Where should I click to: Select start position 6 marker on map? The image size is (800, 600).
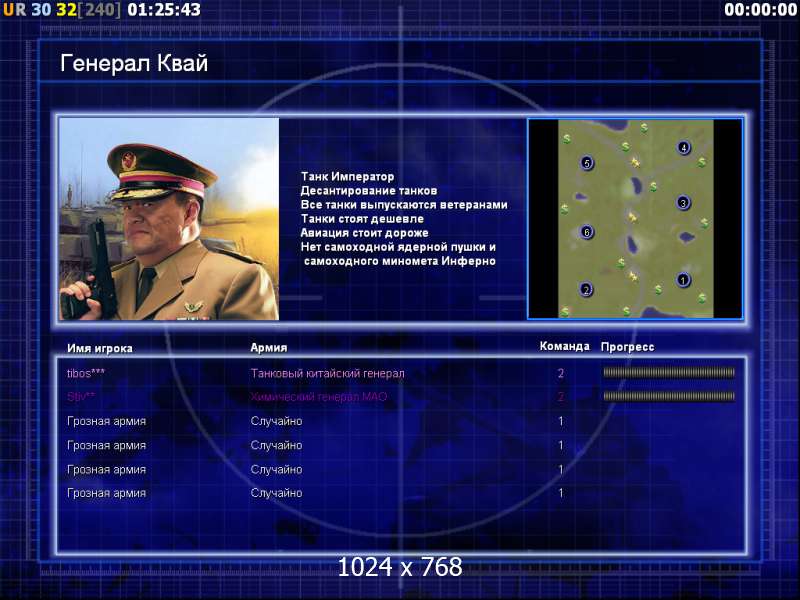coord(587,232)
